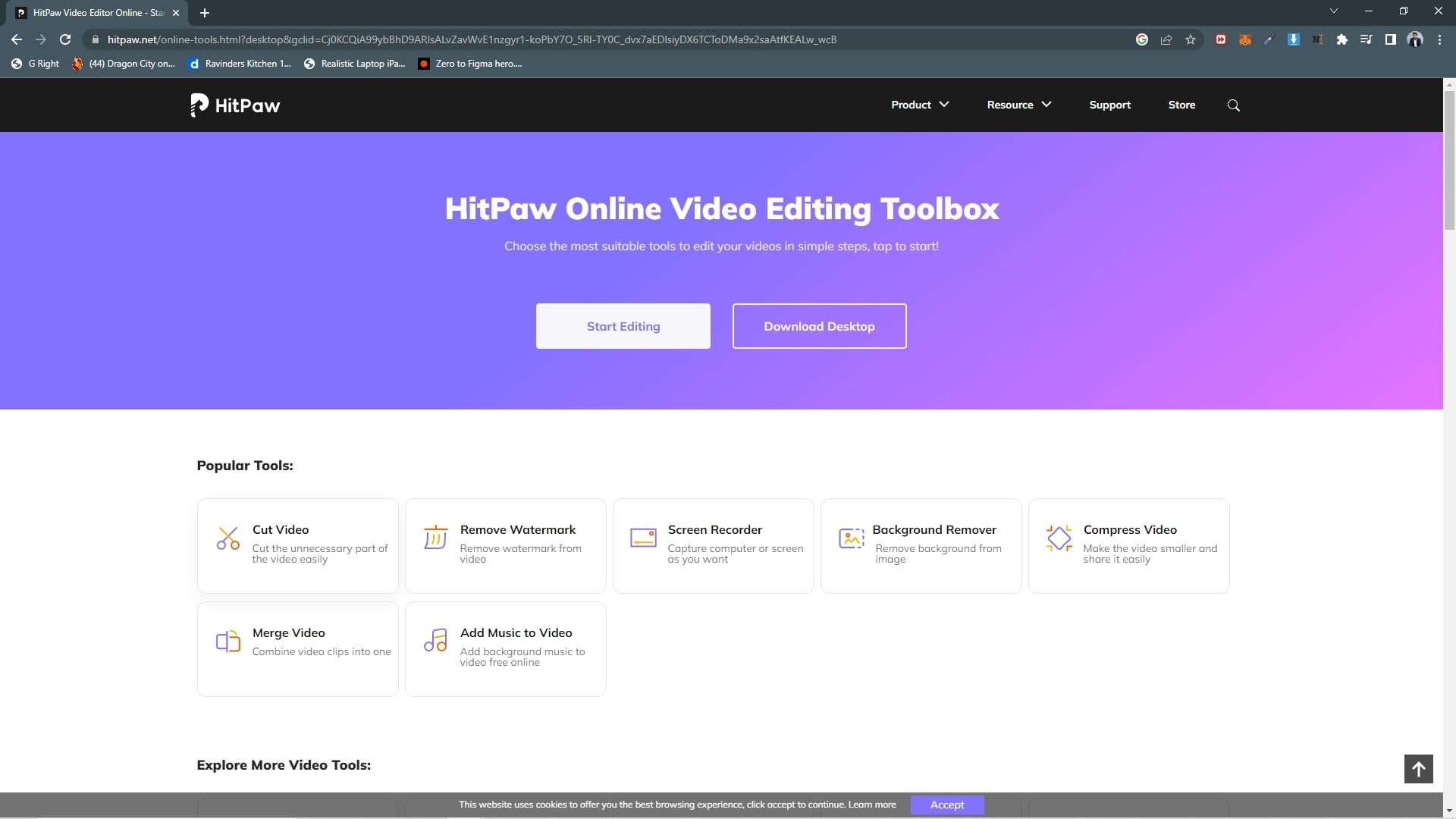Screen dimensions: 1456x819
Task: Click the Start Editing button
Action: [623, 326]
